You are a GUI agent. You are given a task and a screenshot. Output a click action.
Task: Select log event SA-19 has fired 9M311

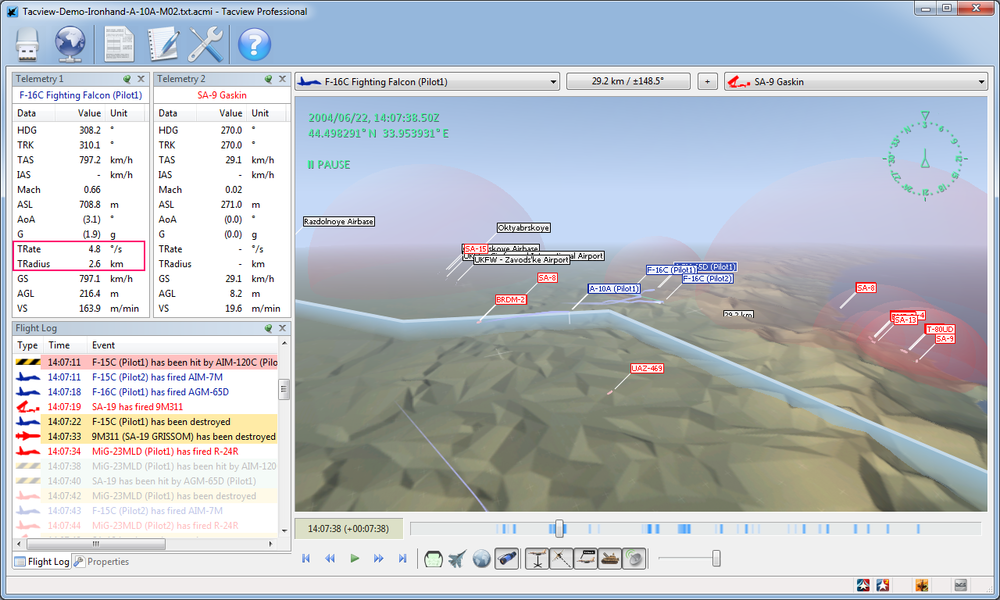146,407
